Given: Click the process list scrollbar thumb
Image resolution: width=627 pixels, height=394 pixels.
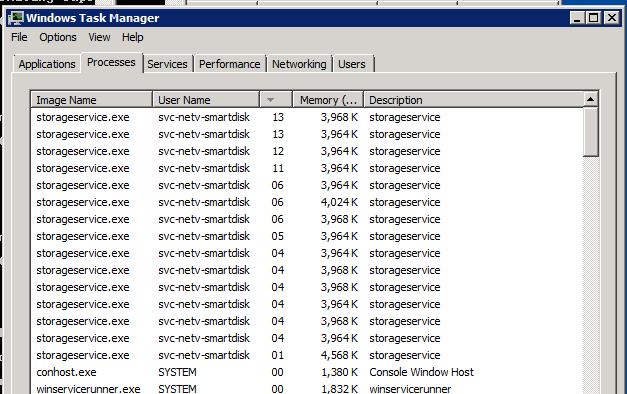Looking at the screenshot, I should [x=591, y=132].
